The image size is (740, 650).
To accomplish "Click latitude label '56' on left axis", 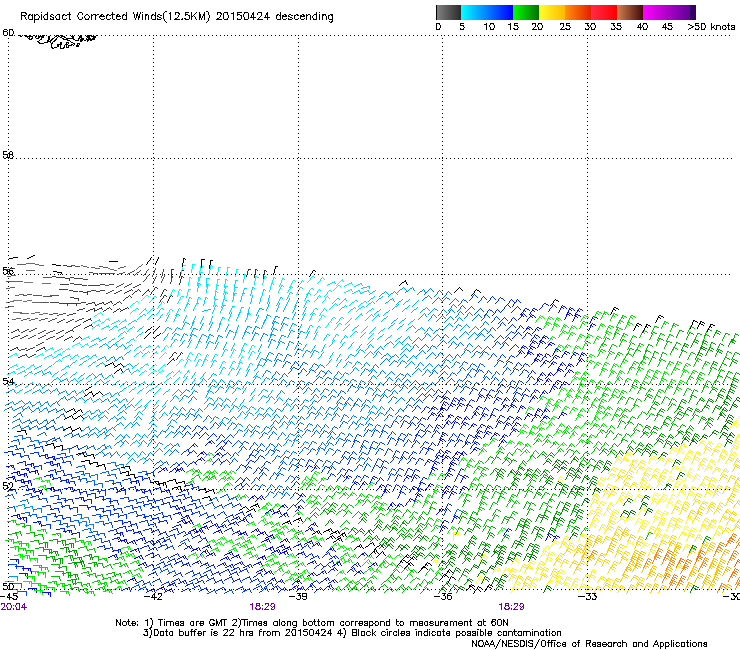I will coord(8,271).
